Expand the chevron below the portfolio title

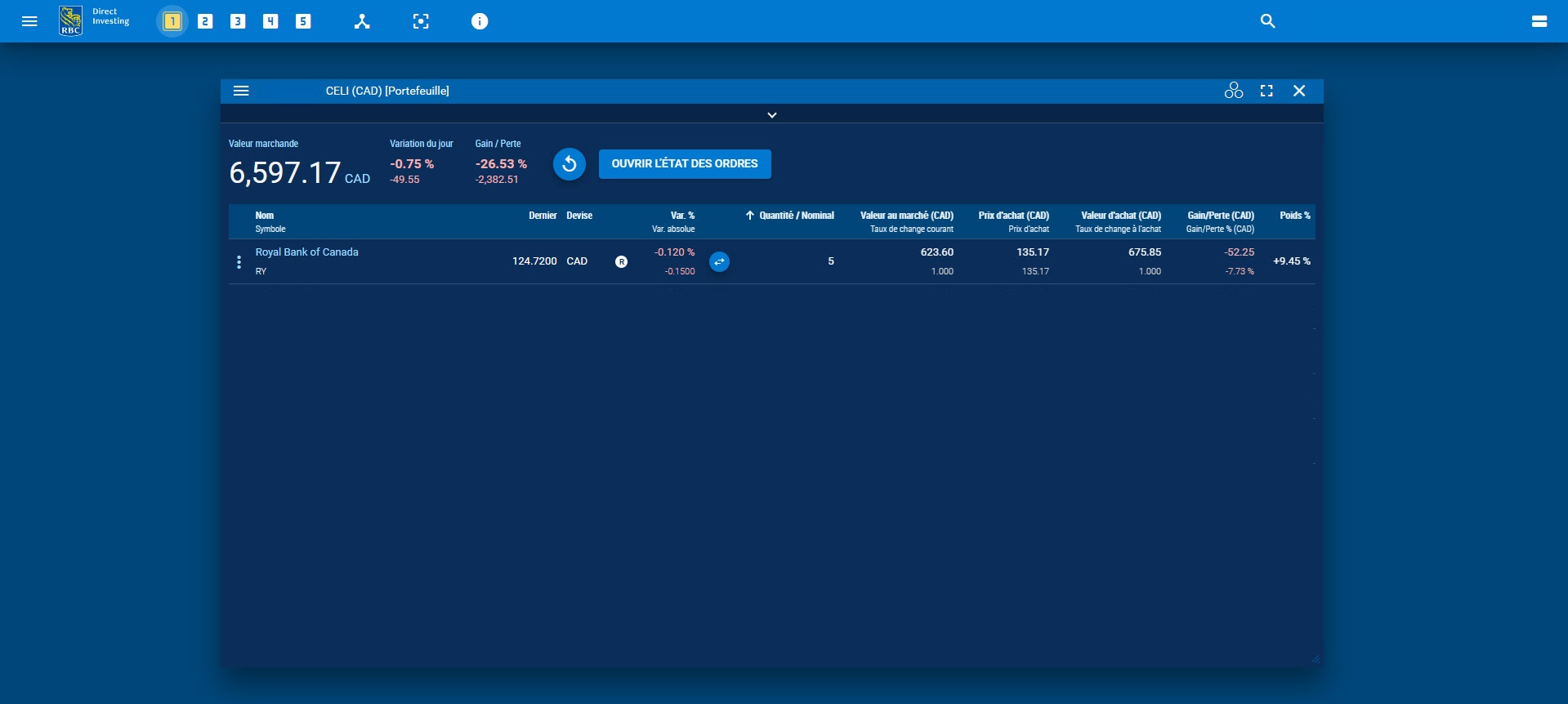click(771, 115)
